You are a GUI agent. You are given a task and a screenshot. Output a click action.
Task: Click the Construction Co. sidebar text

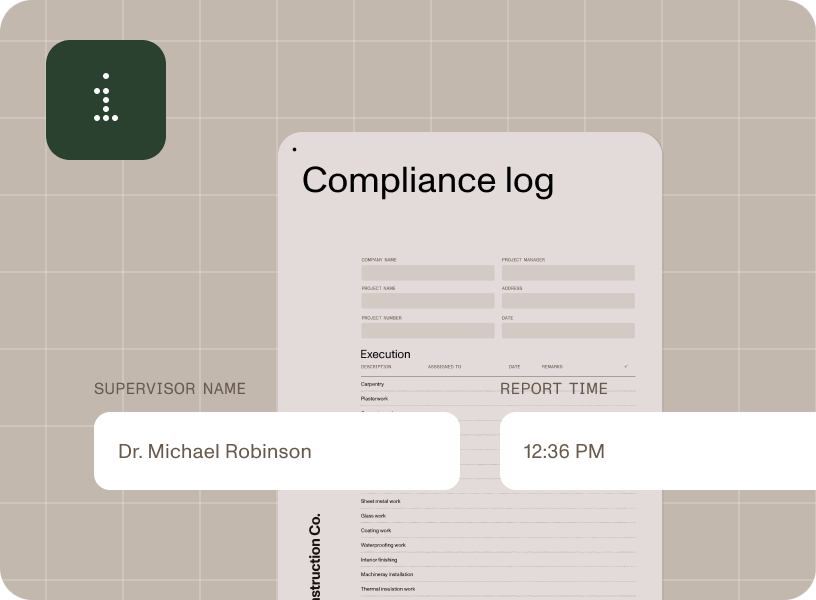(x=317, y=550)
